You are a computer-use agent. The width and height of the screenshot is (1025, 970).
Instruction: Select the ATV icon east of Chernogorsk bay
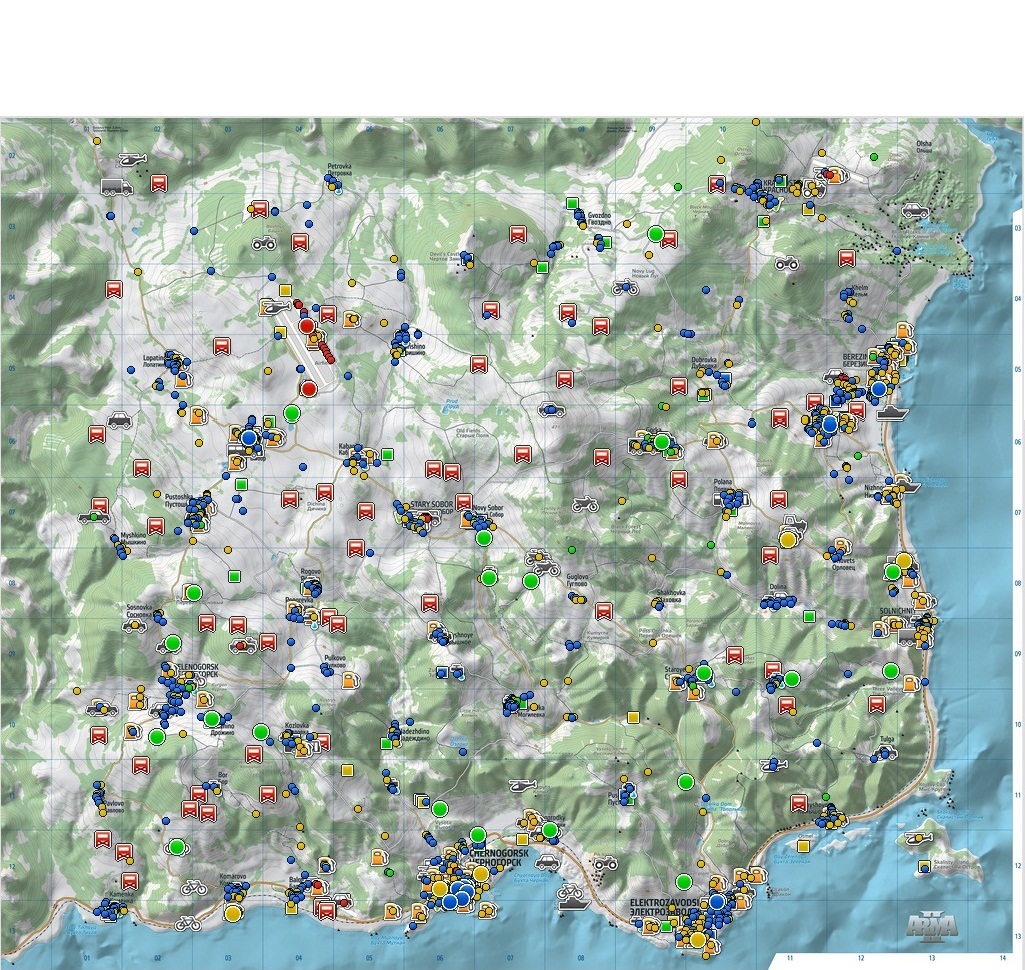606,863
